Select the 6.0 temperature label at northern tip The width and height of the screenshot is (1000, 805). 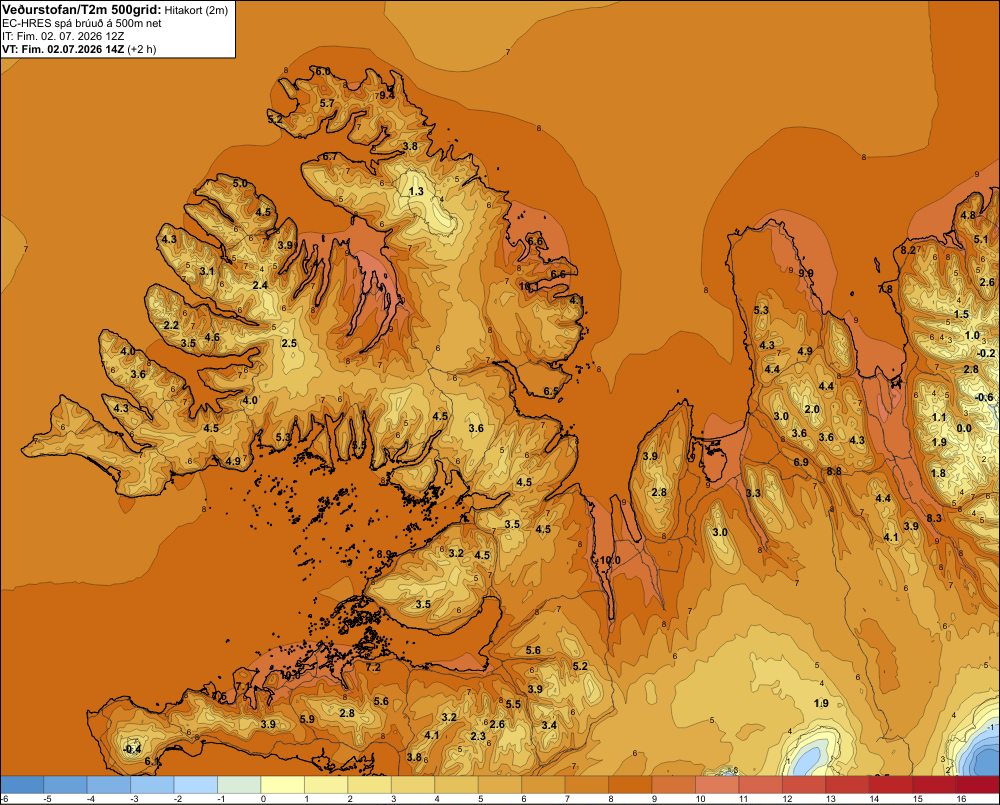pos(323,71)
